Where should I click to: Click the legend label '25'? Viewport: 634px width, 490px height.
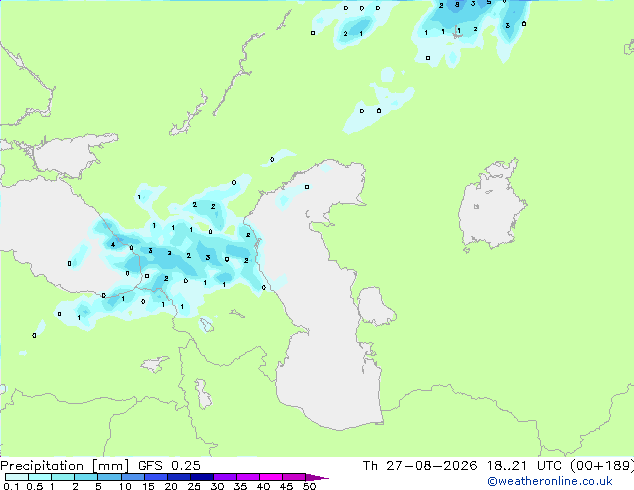[194, 486]
